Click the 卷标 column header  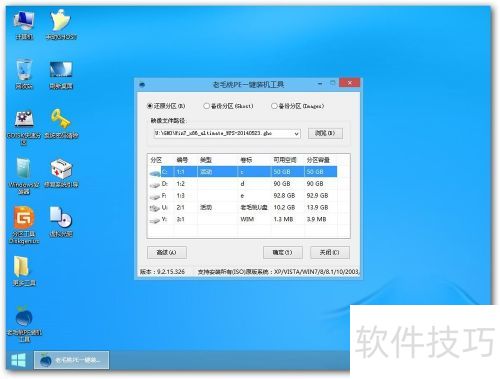click(246, 160)
